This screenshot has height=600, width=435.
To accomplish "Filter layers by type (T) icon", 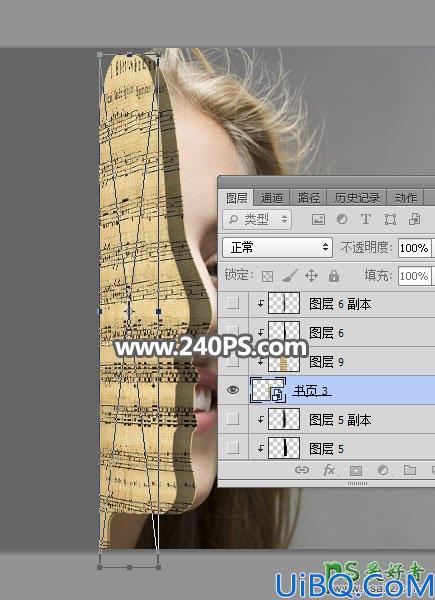I will coord(366,219).
